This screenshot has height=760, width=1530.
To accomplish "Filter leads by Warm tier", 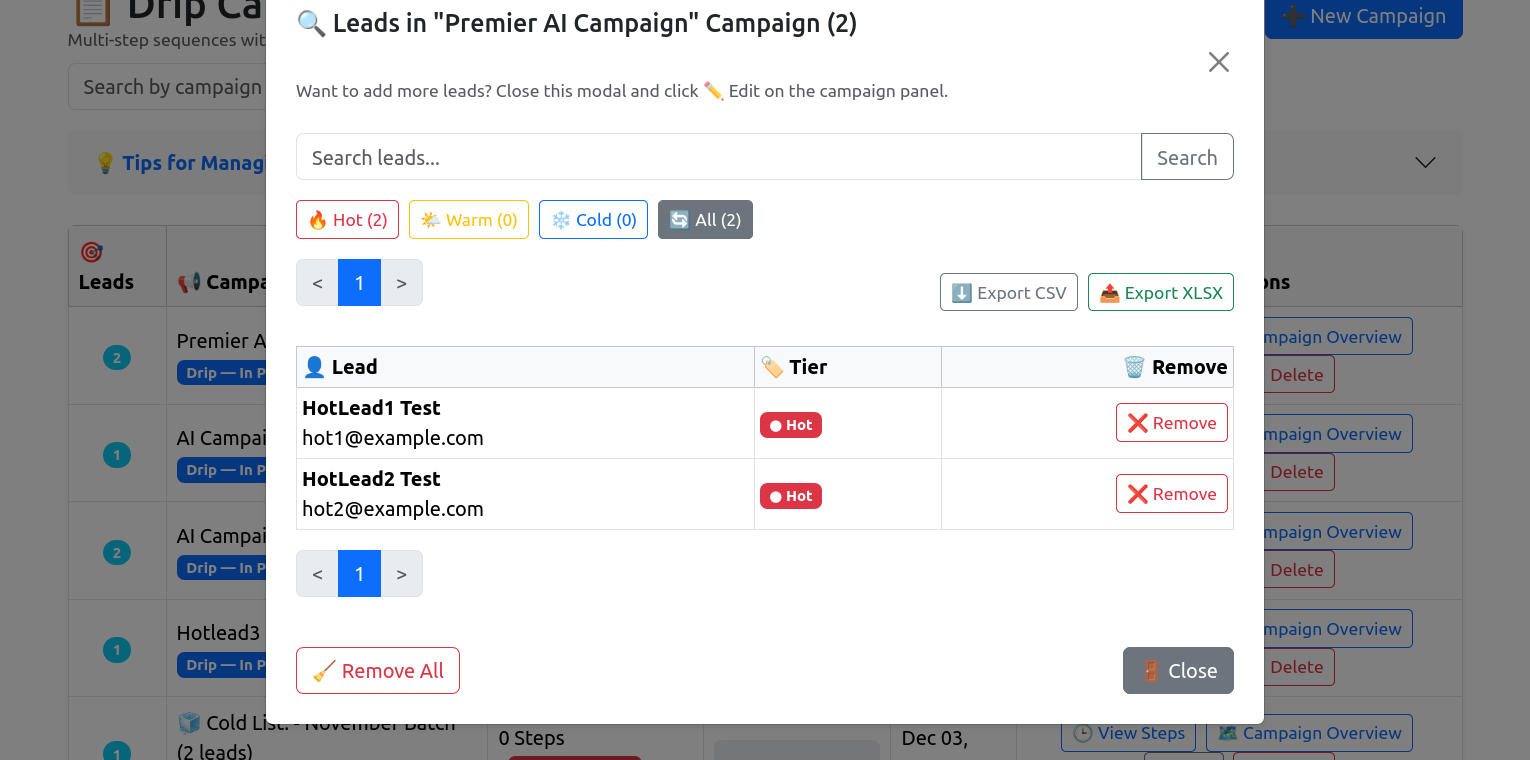I will point(468,220).
